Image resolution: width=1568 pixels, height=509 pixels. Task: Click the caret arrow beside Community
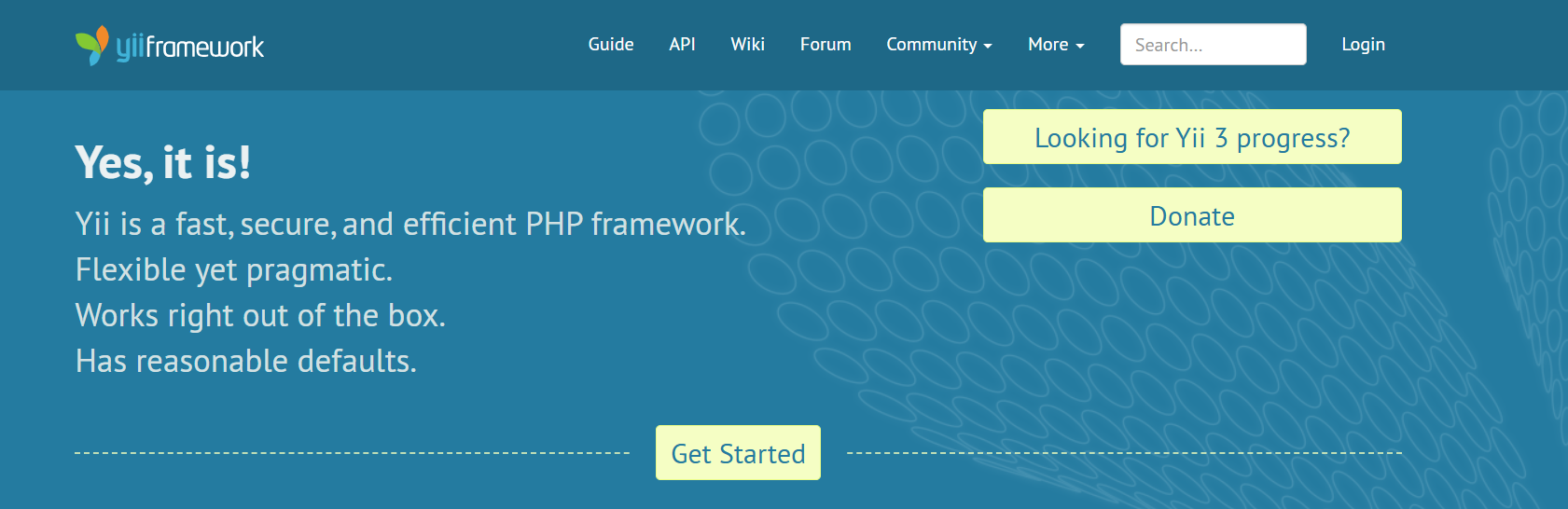[988, 46]
